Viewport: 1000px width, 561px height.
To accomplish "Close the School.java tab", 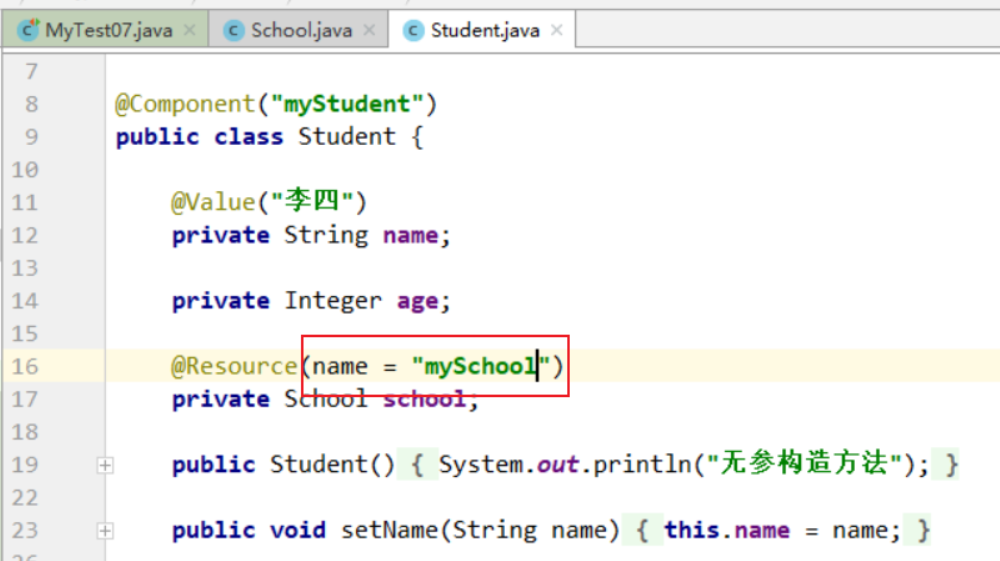I will (369, 30).
